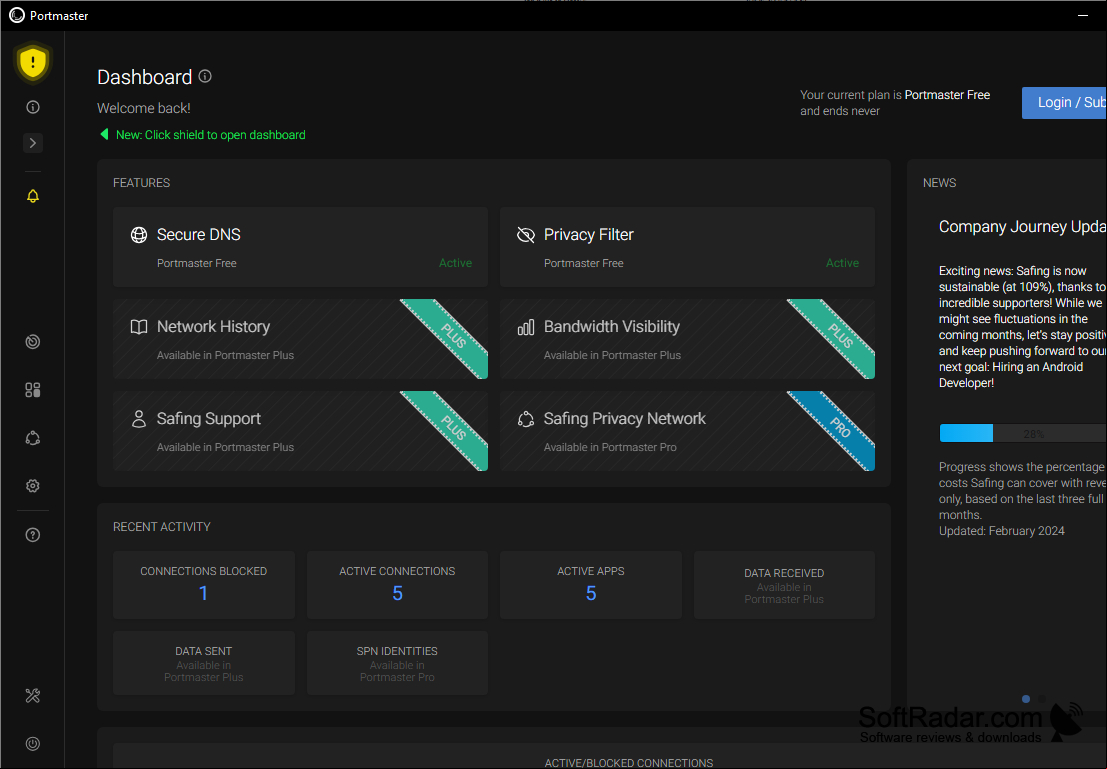This screenshot has width=1107, height=769.
Task: Click the 'Active' status on Privacy Filter
Action: pos(842,263)
